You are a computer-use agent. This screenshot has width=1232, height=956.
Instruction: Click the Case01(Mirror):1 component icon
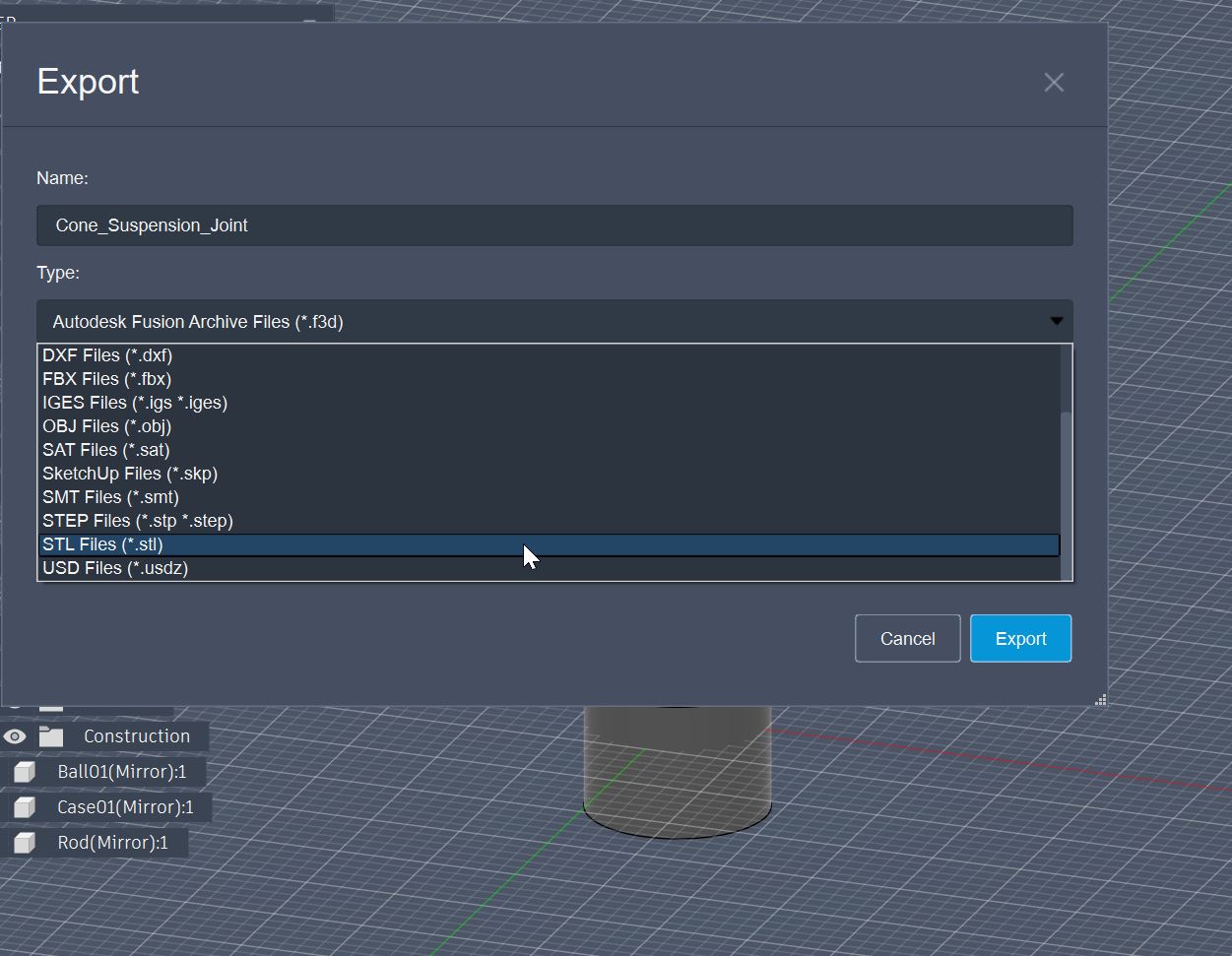[25, 807]
